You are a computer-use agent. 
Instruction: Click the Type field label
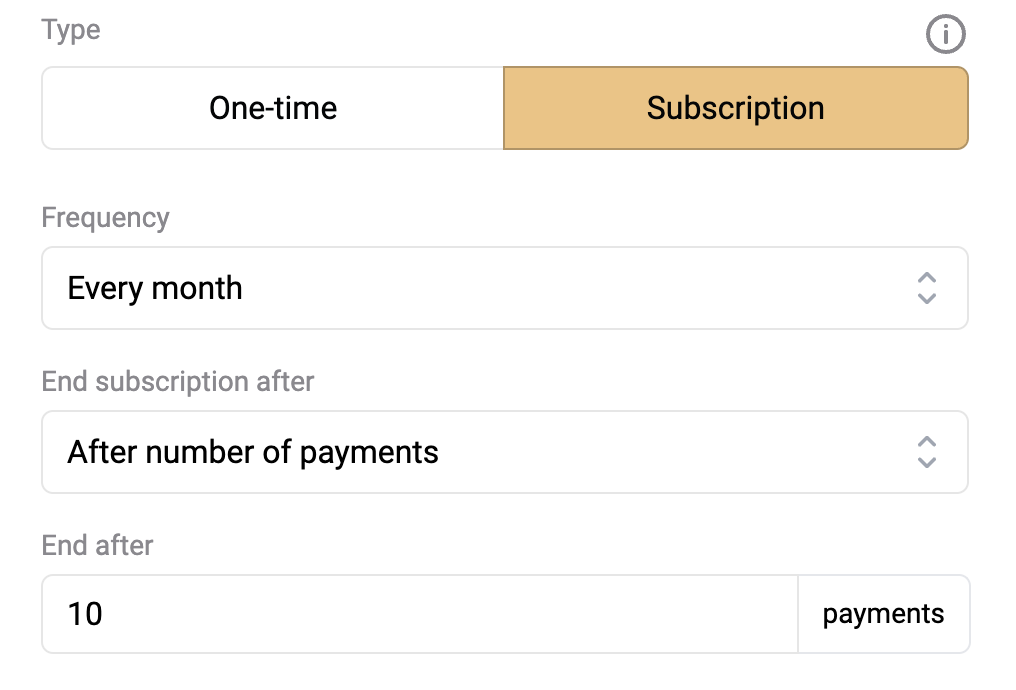coord(71,30)
